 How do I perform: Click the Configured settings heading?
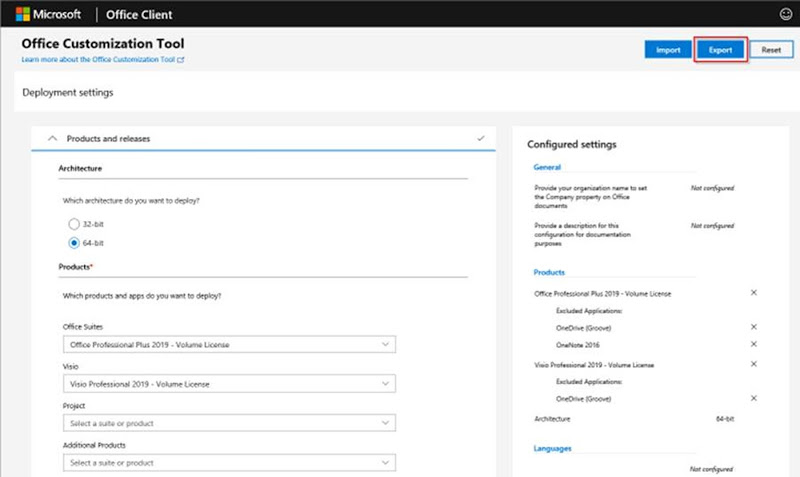coord(571,144)
